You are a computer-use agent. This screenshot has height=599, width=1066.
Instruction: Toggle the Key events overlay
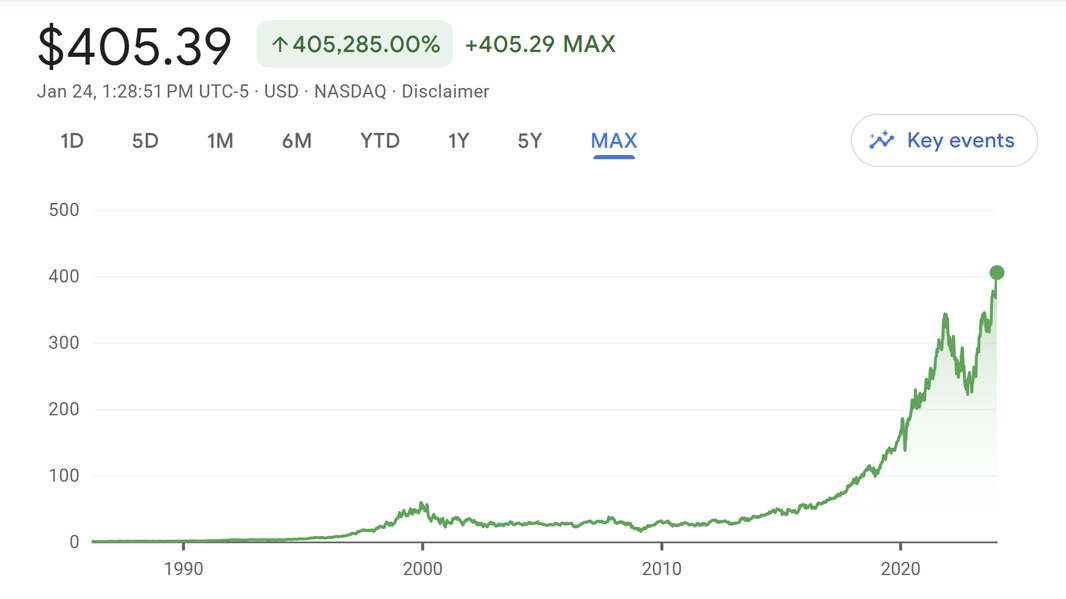coord(943,140)
